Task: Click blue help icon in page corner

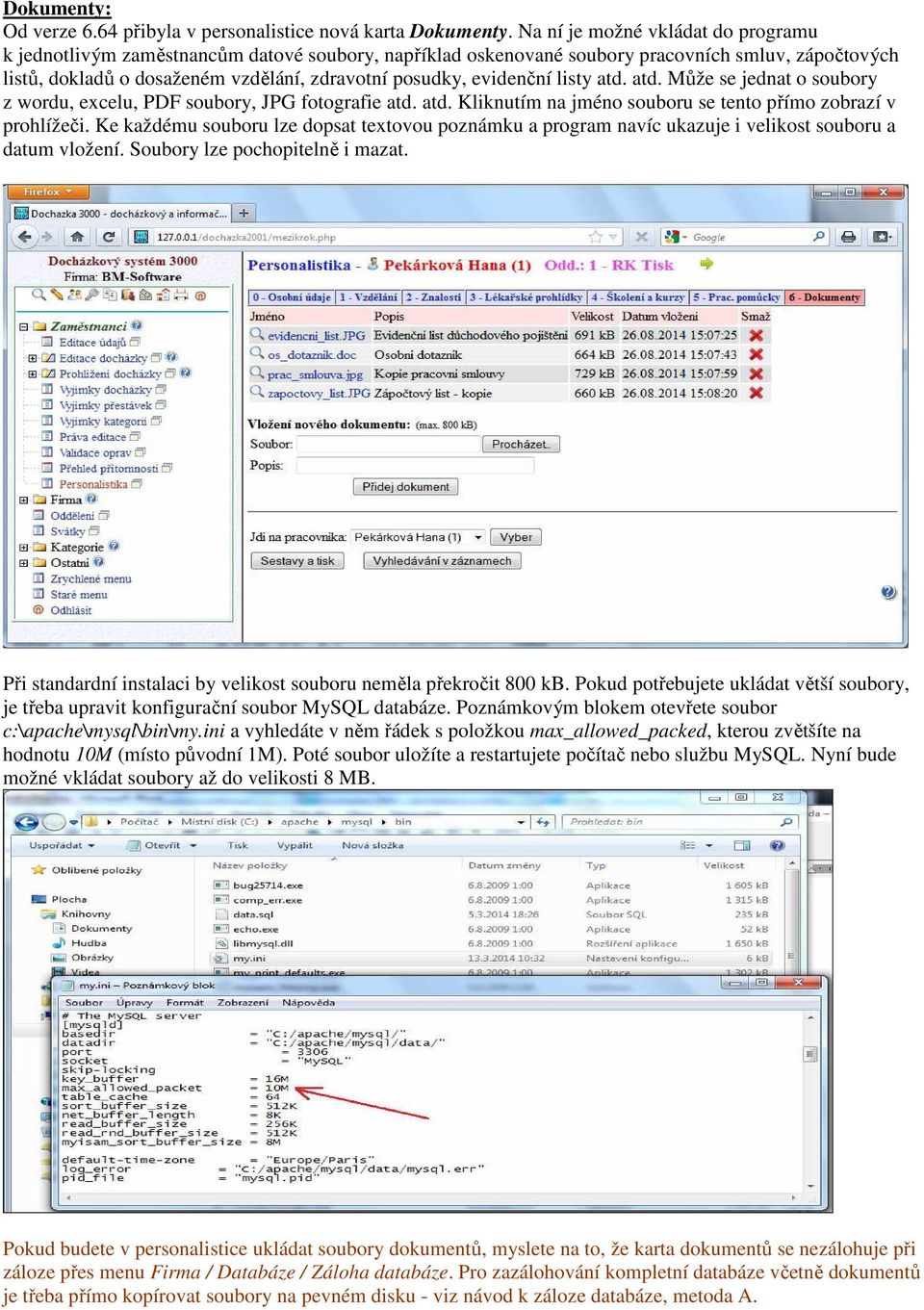Action: click(x=888, y=592)
